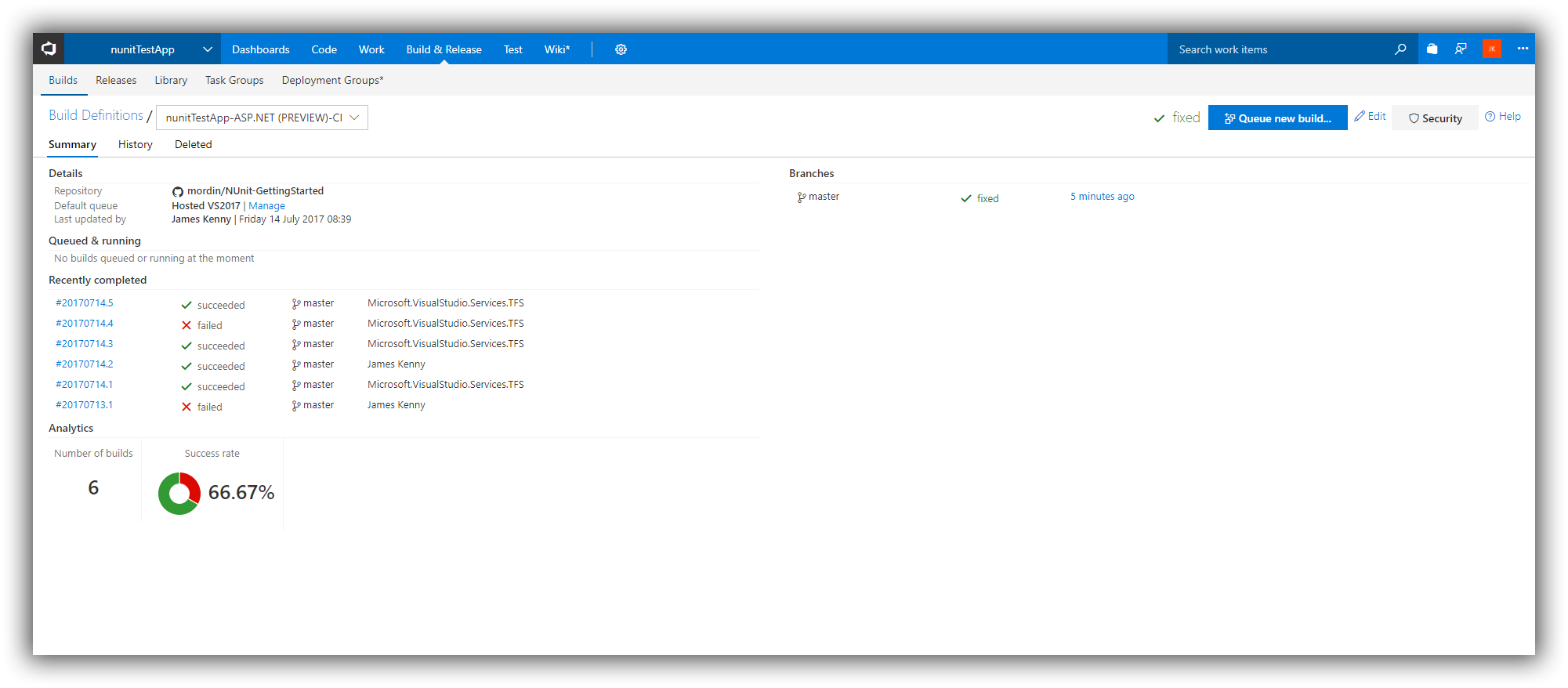
Task: Click Hosted VS2017 queue name
Action: click(x=206, y=206)
